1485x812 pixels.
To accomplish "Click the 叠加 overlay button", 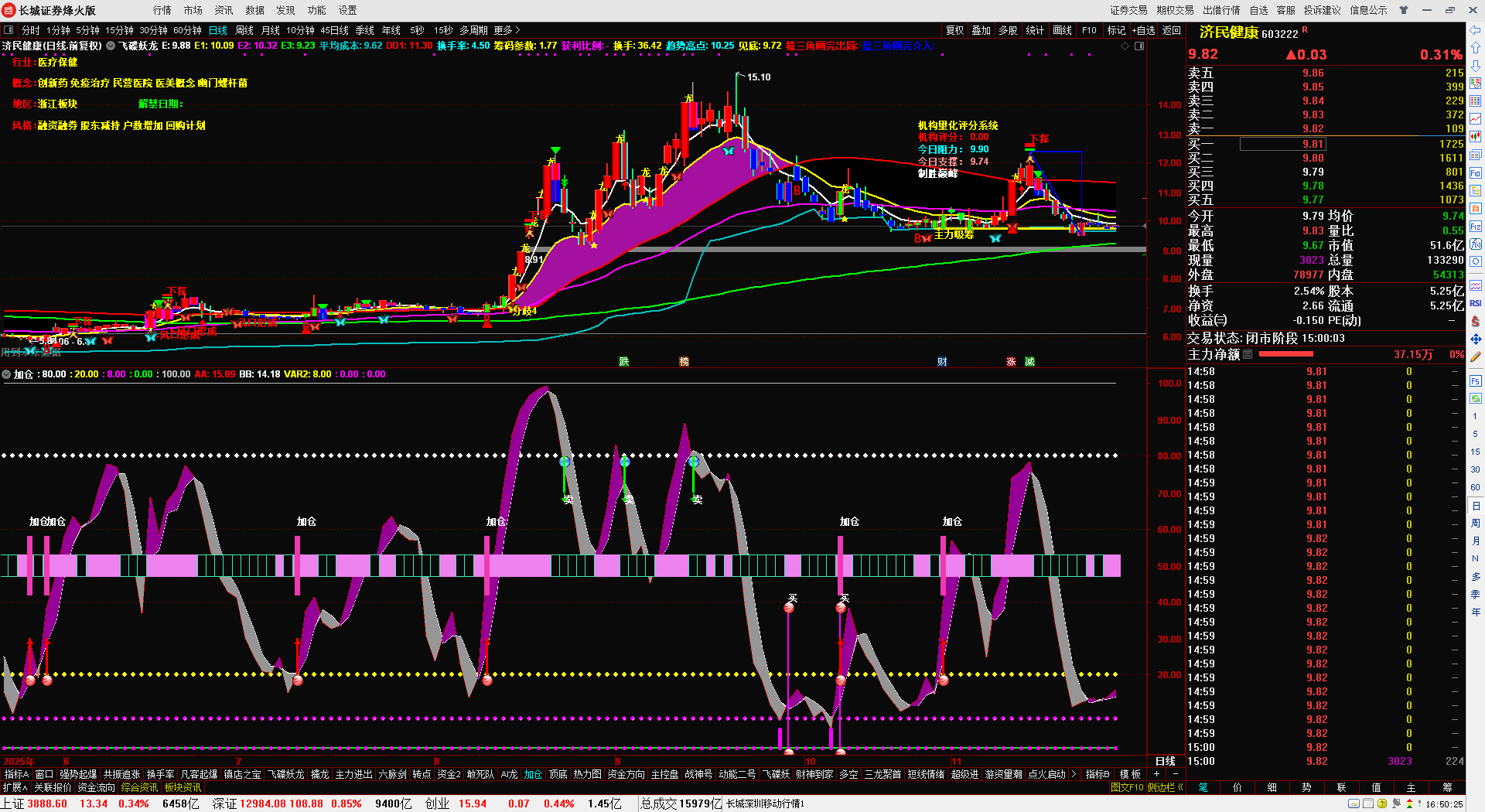I will tap(981, 30).
